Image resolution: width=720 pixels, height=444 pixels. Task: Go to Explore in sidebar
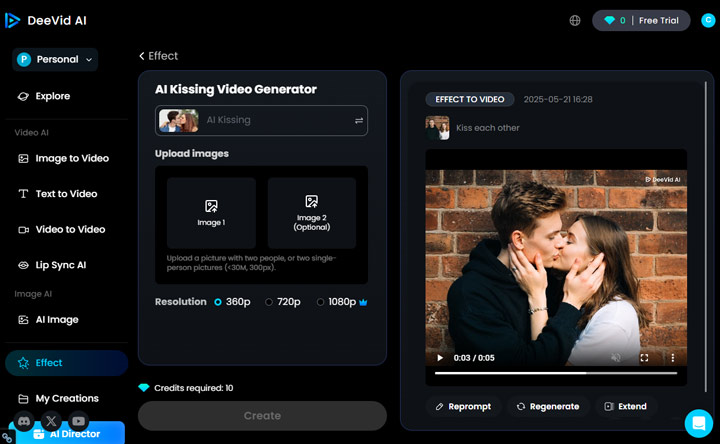[x=44, y=96]
